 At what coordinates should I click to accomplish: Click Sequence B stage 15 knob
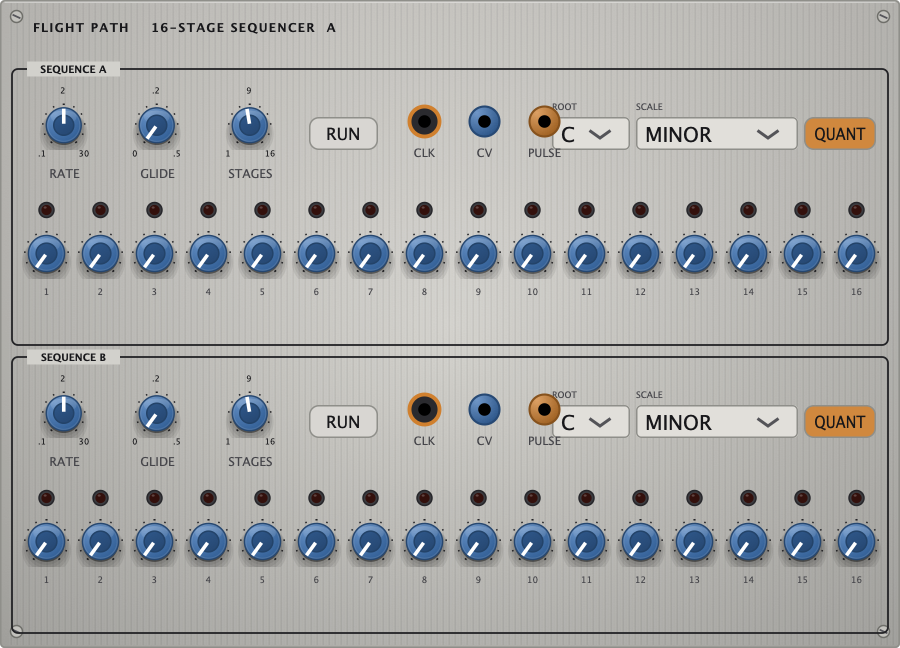(802, 542)
